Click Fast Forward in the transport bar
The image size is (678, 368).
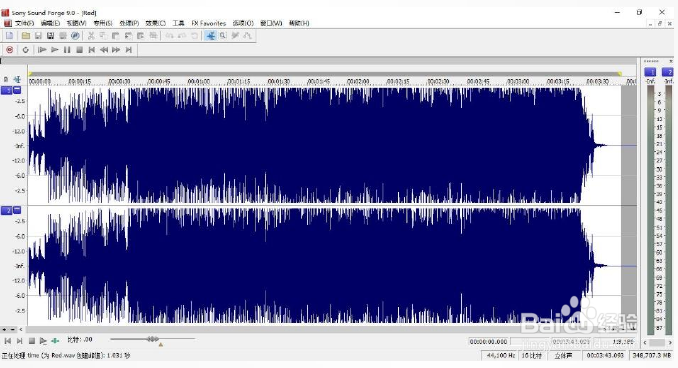pos(116,50)
